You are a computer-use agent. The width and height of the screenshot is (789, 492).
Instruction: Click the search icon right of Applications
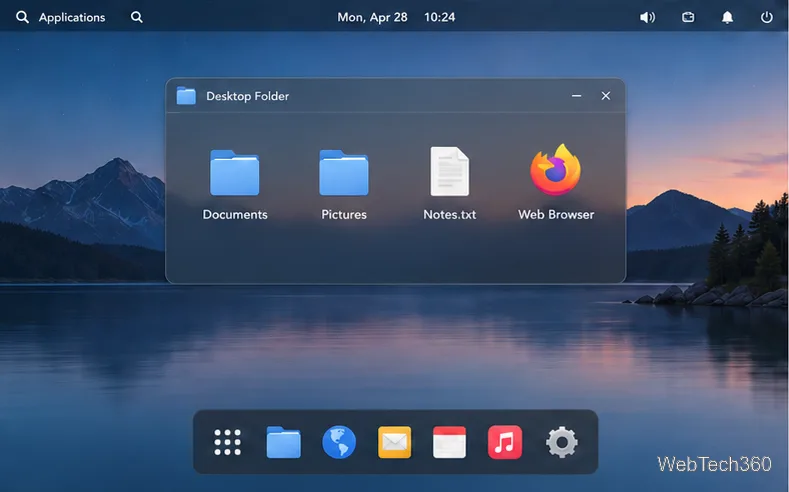(136, 17)
